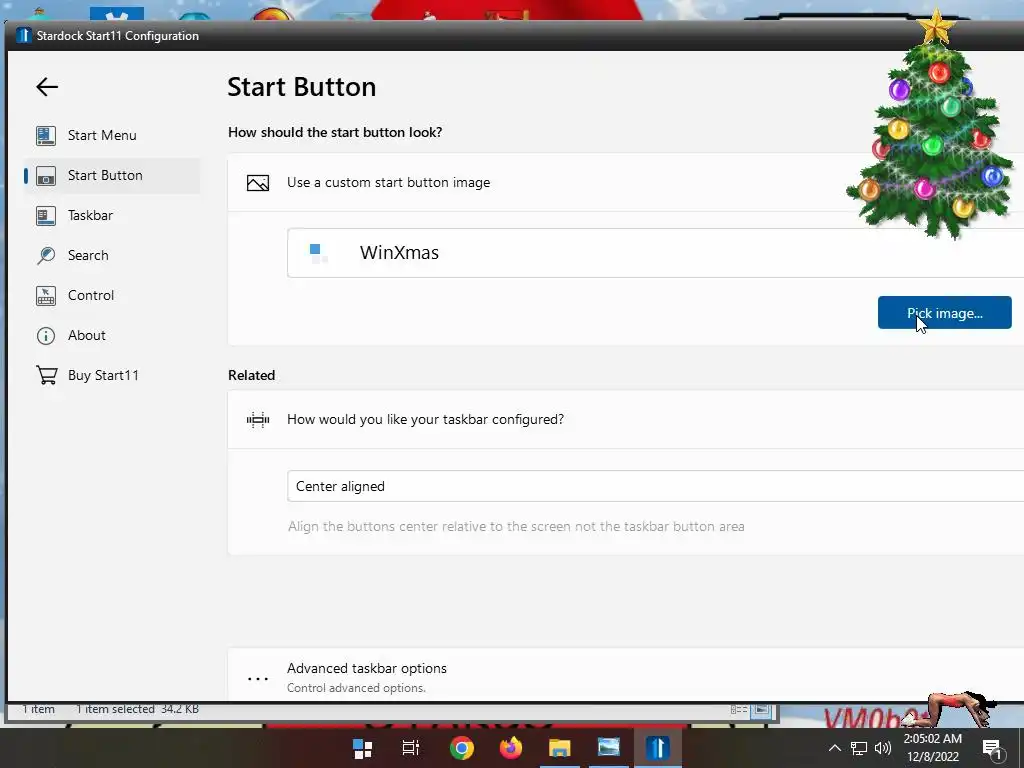This screenshot has width=1024, height=768.
Task: Click the network tray icon
Action: [859, 748]
